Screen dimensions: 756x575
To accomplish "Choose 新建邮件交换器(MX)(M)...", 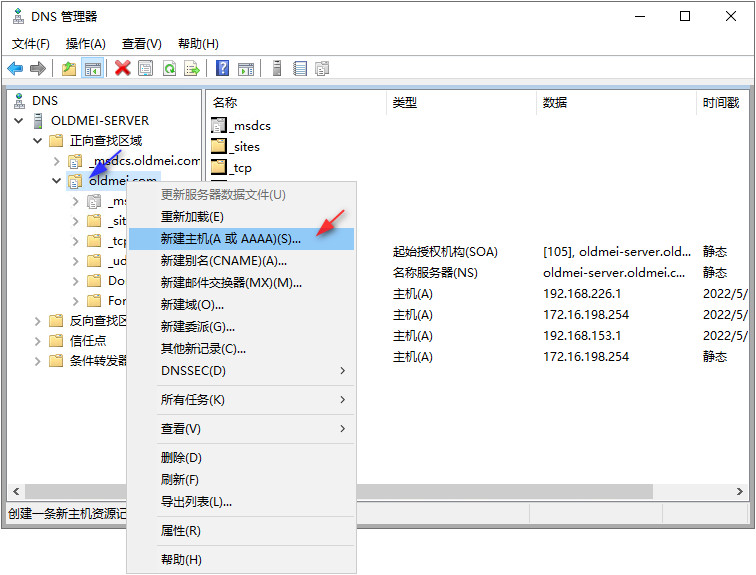I will (241, 283).
